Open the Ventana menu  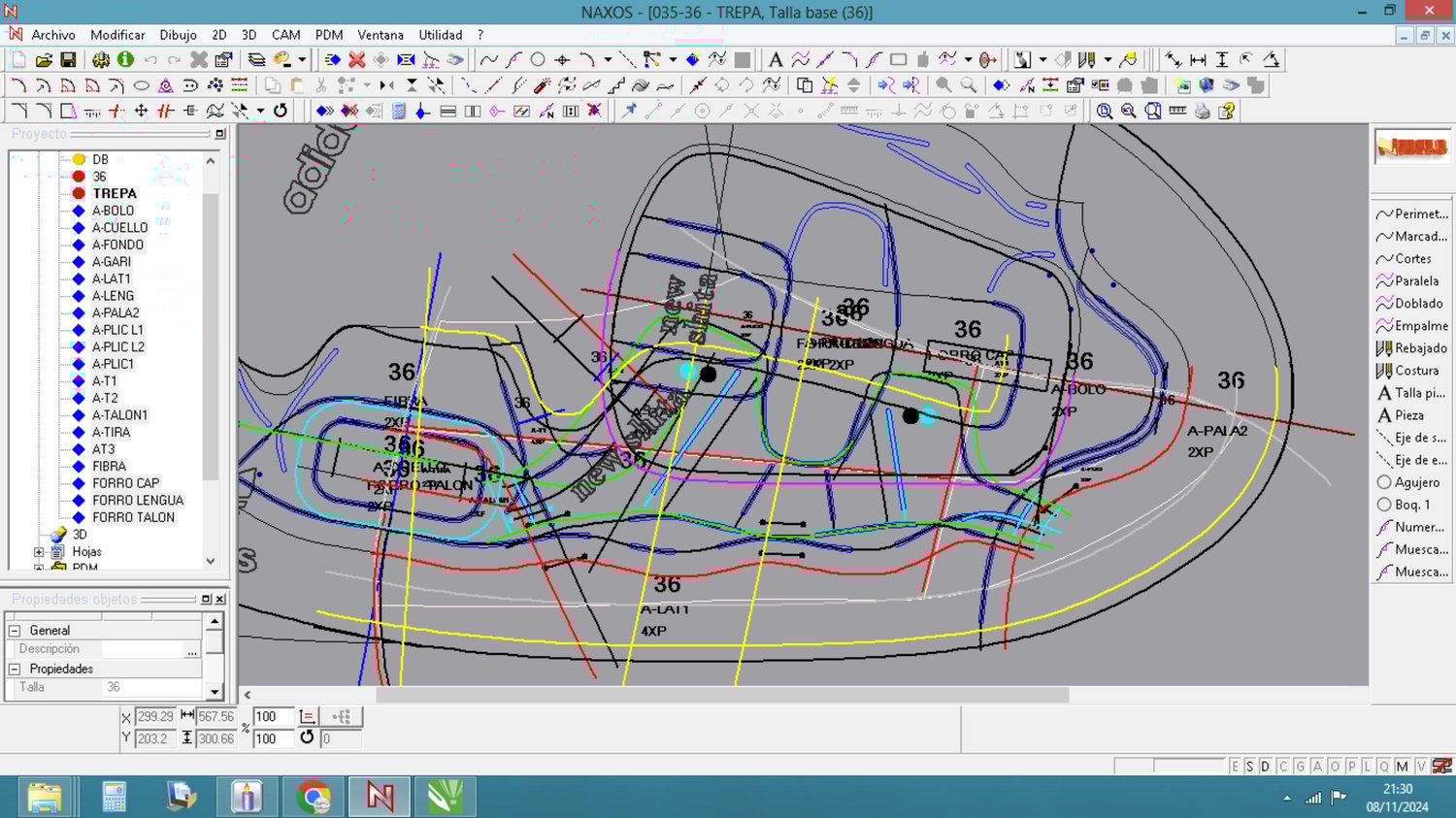(x=381, y=35)
